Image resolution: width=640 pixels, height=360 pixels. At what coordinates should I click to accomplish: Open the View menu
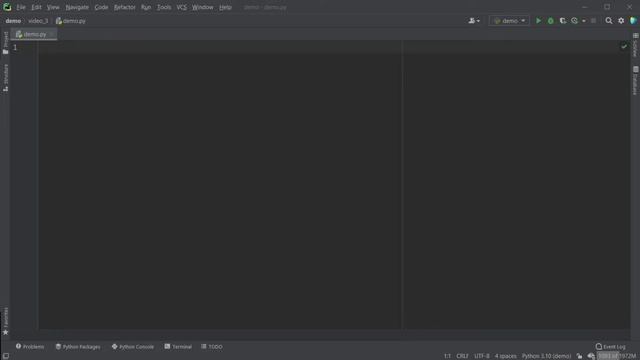[x=53, y=7]
